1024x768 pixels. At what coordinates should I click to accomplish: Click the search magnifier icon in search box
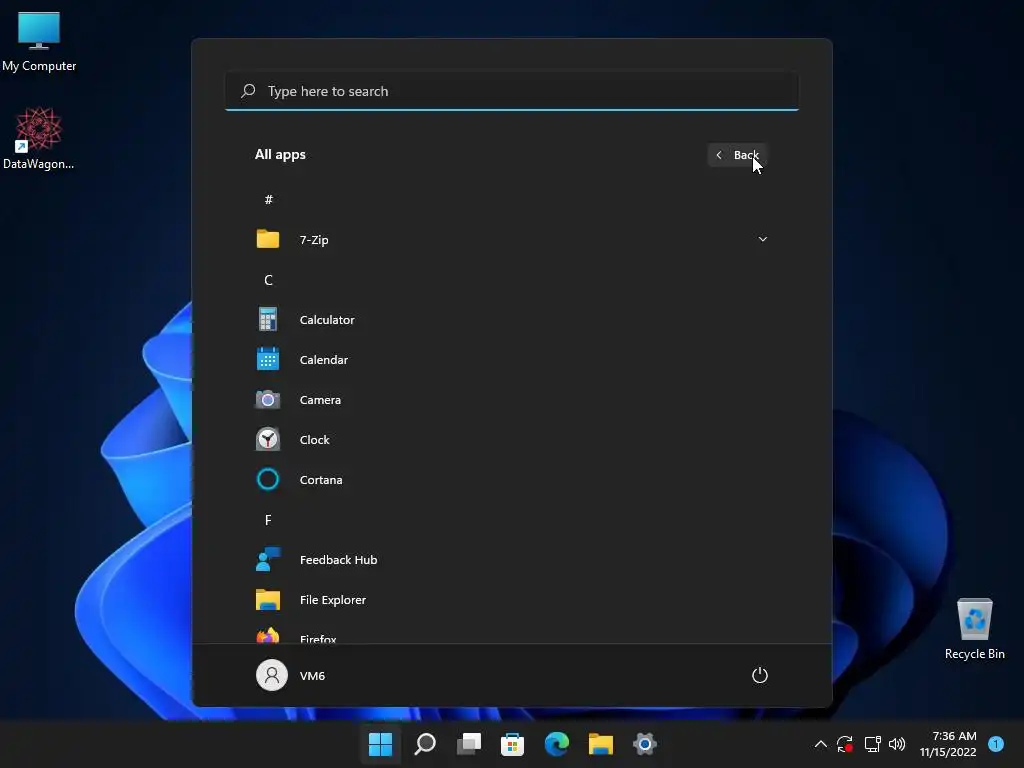pos(248,91)
